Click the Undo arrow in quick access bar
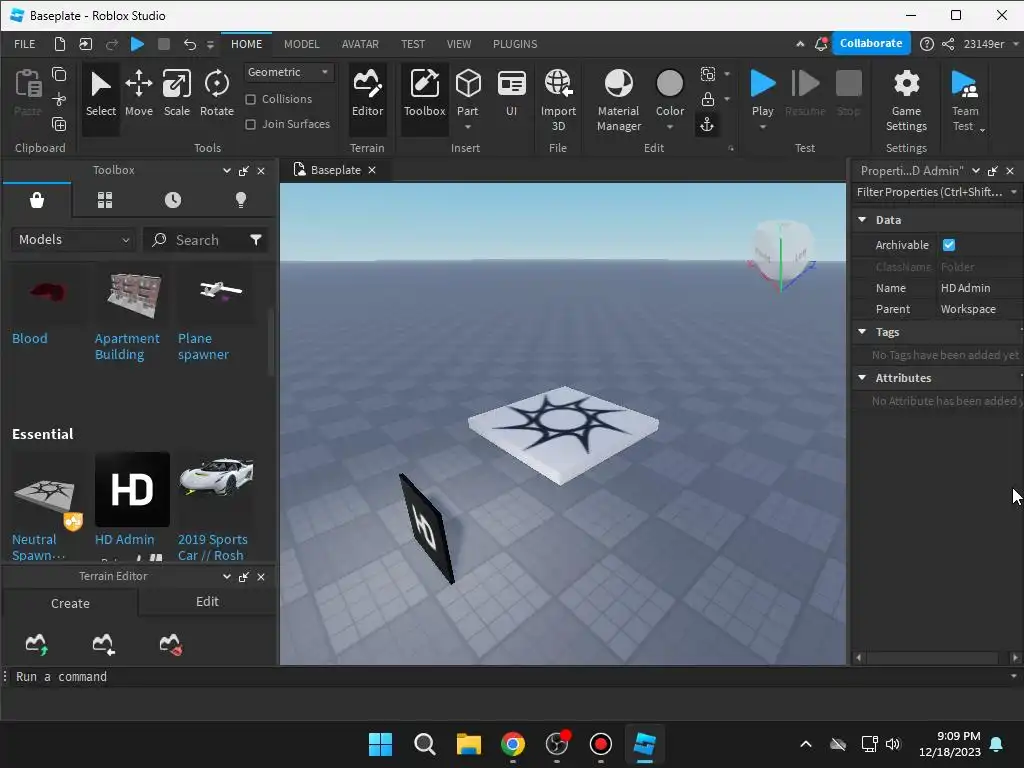 point(189,44)
